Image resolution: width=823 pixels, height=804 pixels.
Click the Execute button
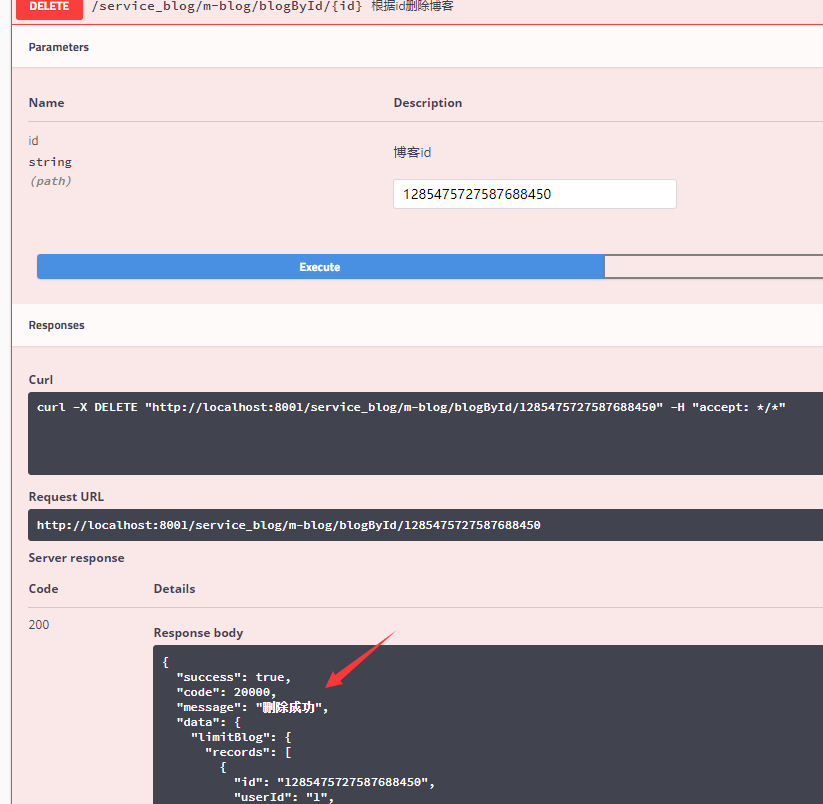(x=319, y=266)
